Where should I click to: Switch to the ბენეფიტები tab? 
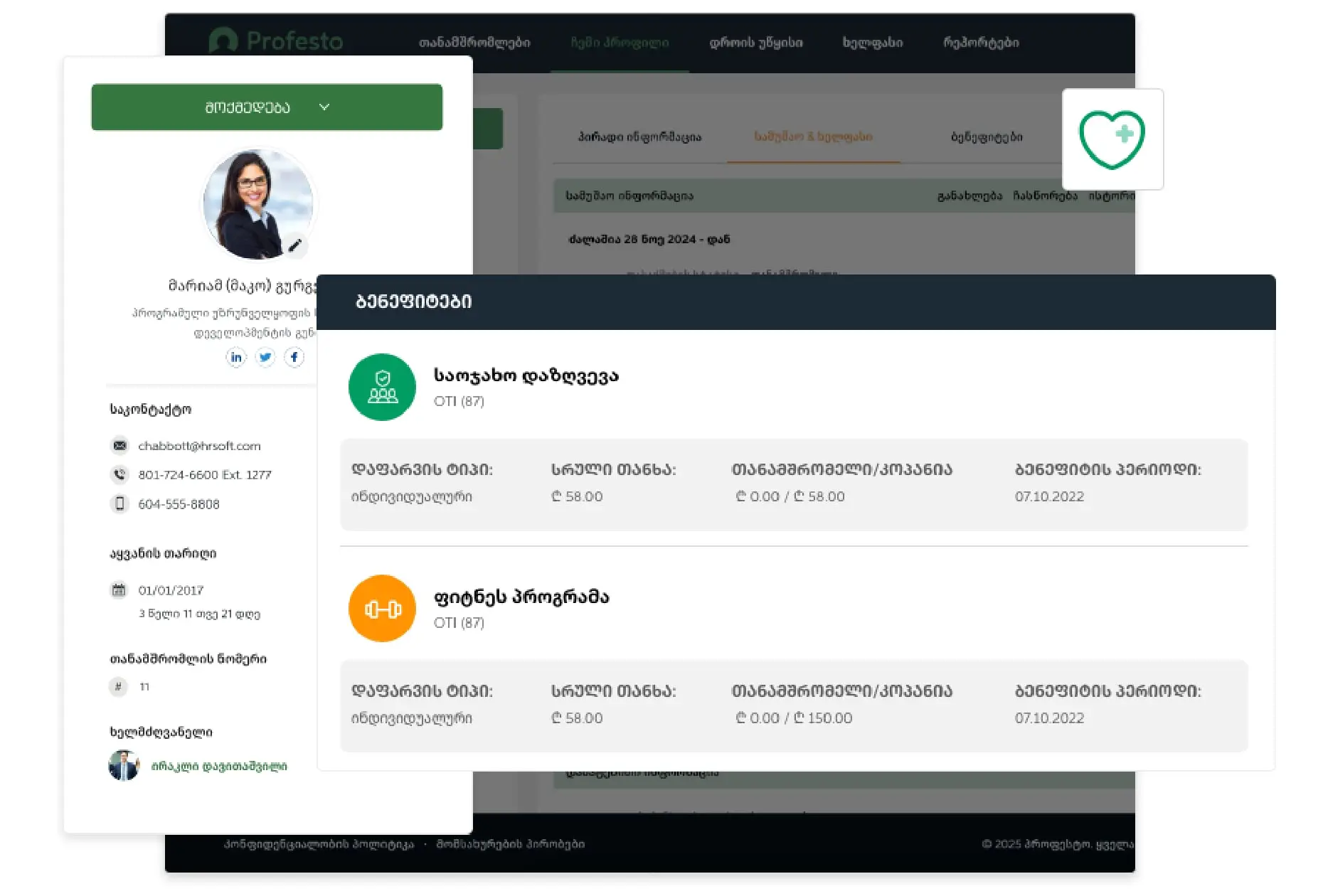click(987, 137)
